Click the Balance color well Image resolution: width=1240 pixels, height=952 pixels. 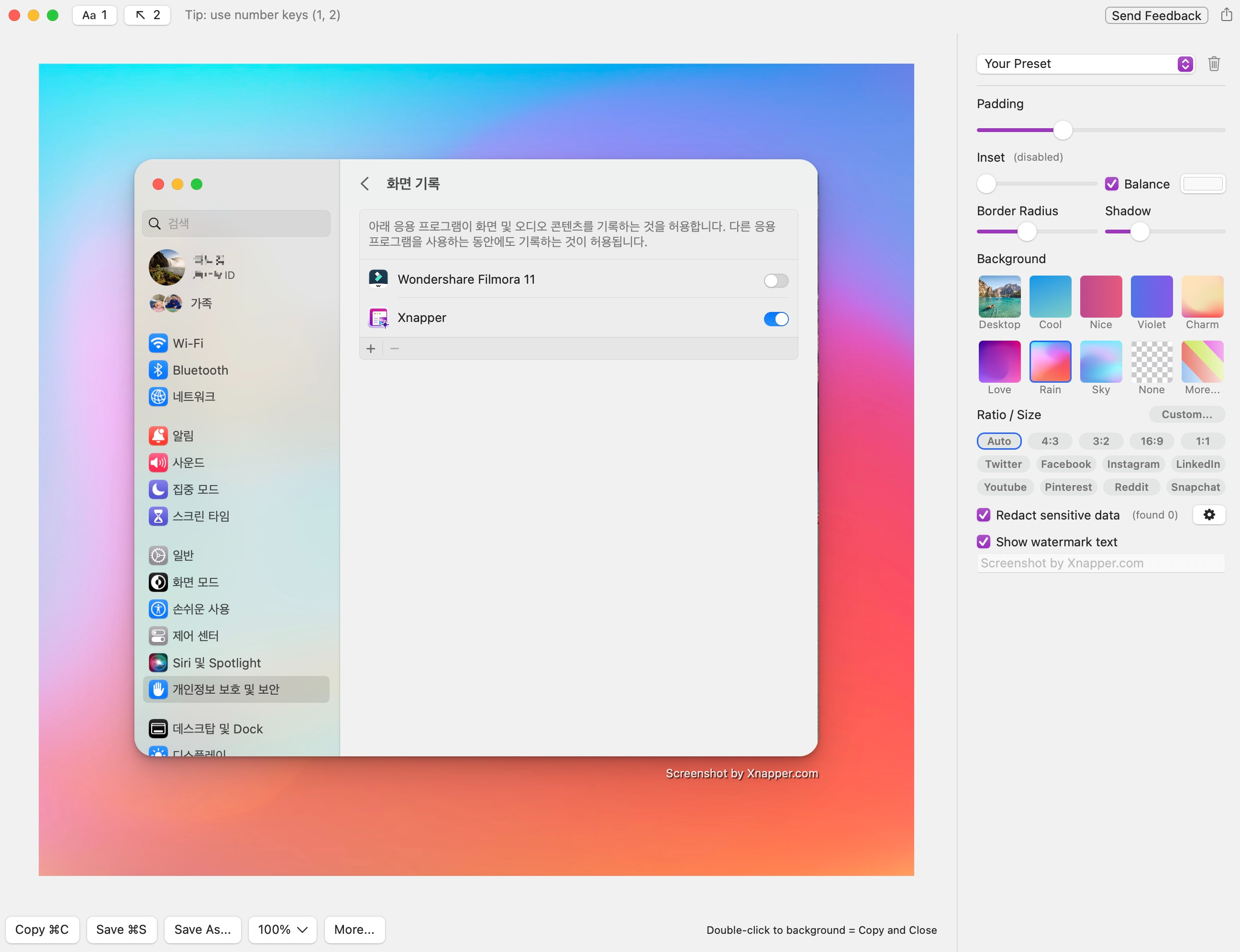(x=1203, y=184)
